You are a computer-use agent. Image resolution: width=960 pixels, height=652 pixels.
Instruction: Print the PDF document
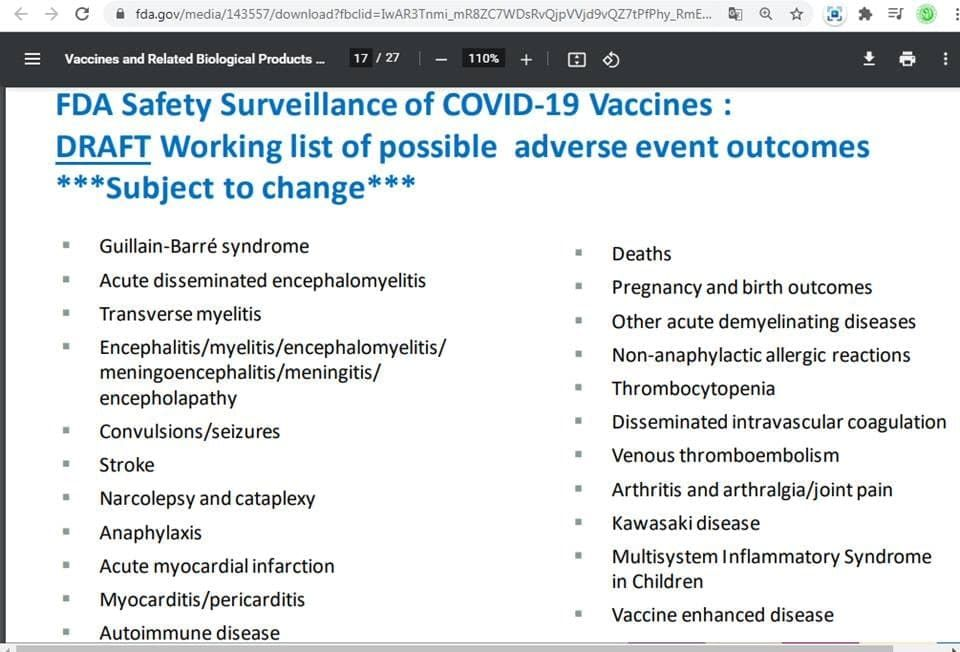(x=907, y=59)
